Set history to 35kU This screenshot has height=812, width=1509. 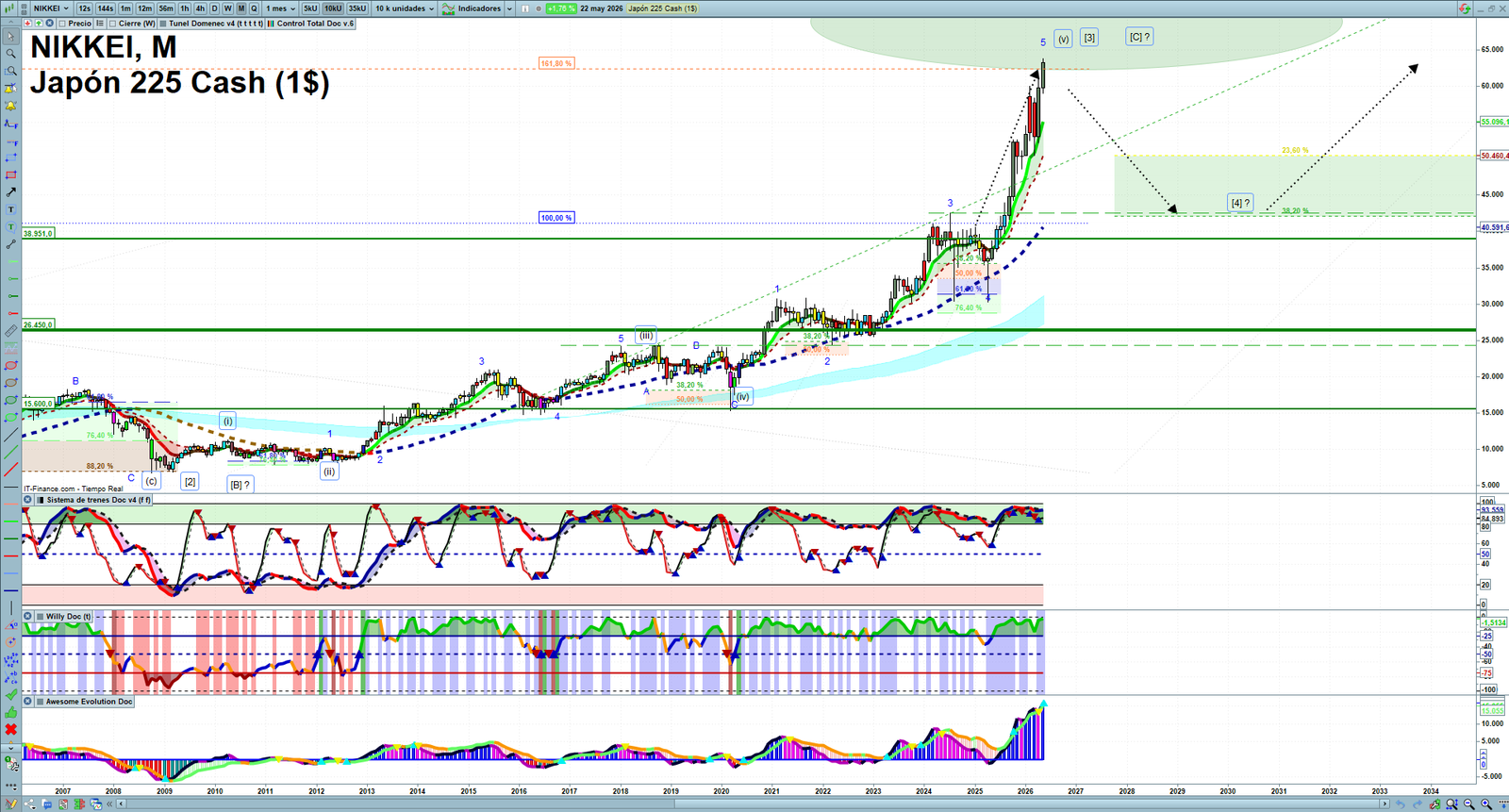tap(357, 8)
